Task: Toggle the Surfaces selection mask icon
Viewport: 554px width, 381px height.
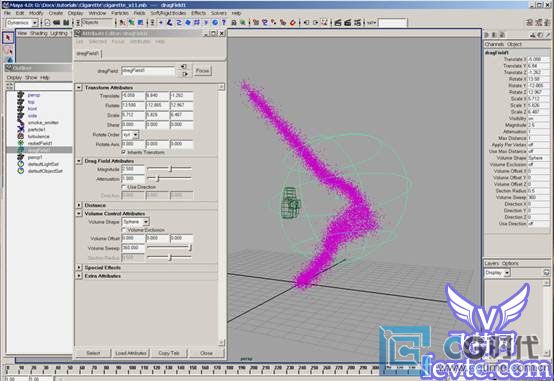Action: [188, 23]
